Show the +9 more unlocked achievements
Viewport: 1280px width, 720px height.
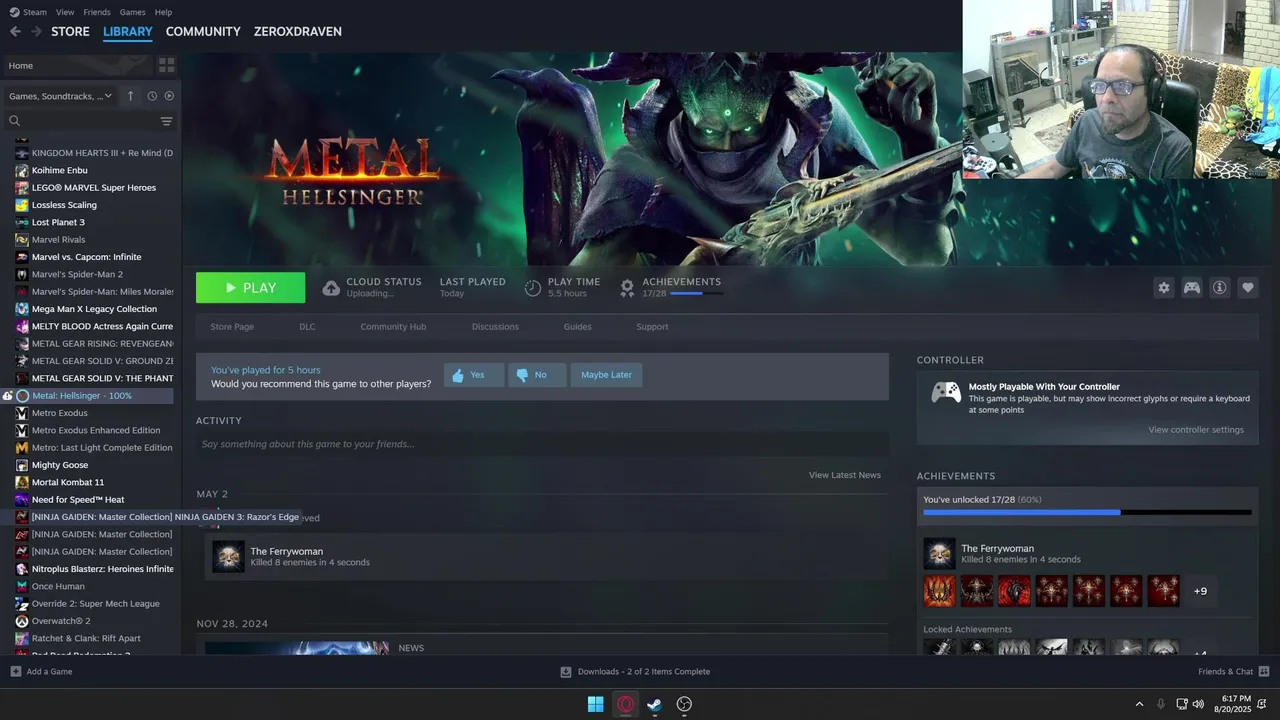click(x=1200, y=591)
